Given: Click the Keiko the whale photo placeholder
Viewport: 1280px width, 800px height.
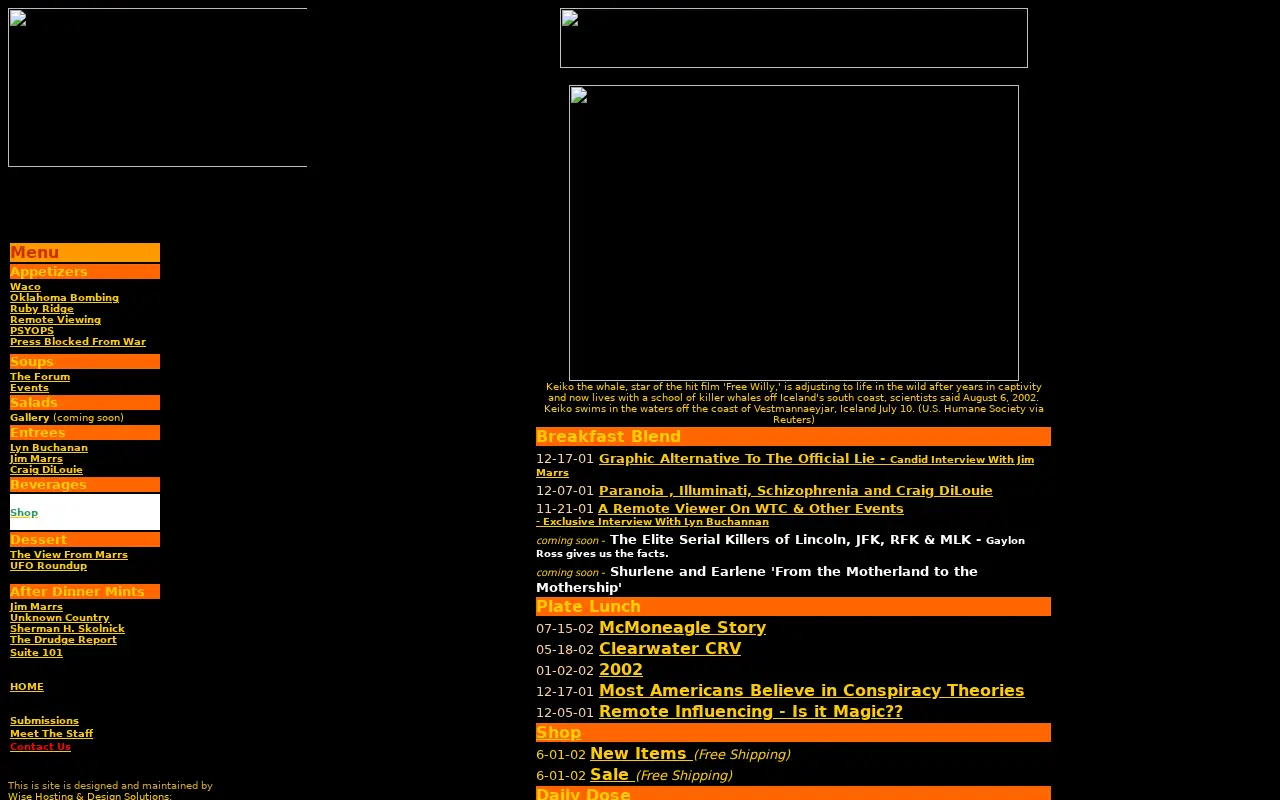Looking at the screenshot, I should (794, 233).
